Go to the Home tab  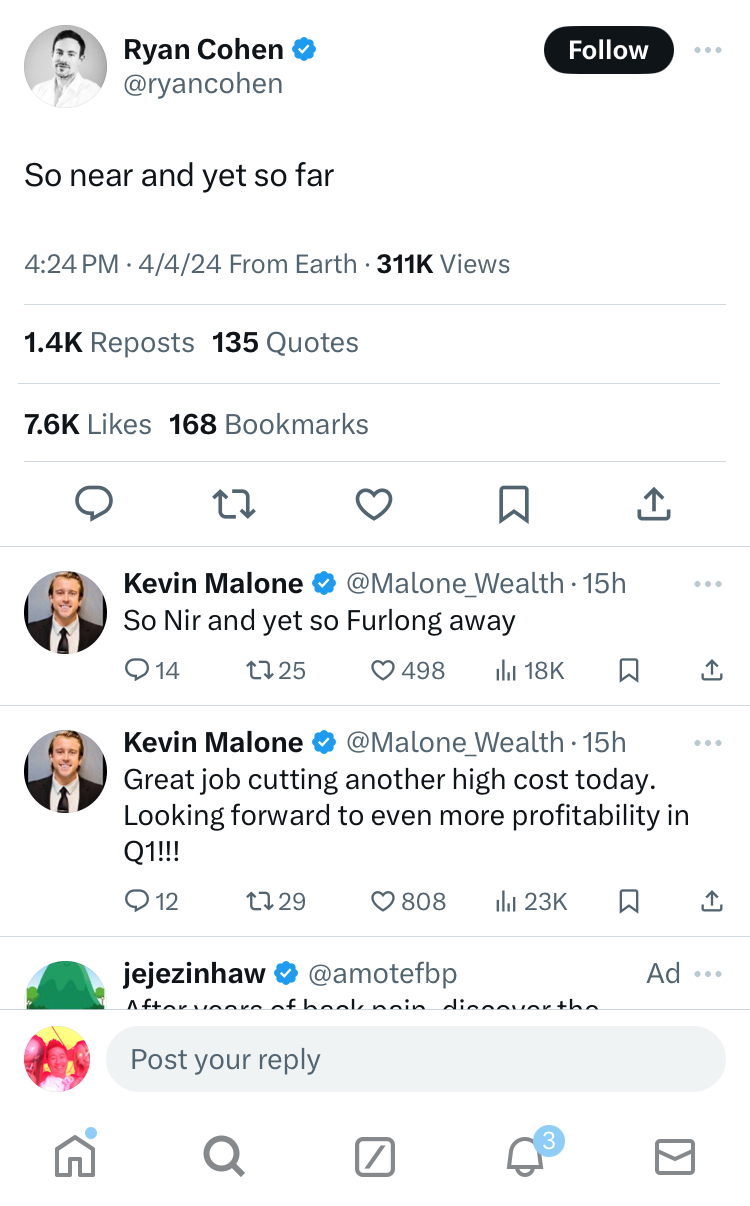point(75,1158)
